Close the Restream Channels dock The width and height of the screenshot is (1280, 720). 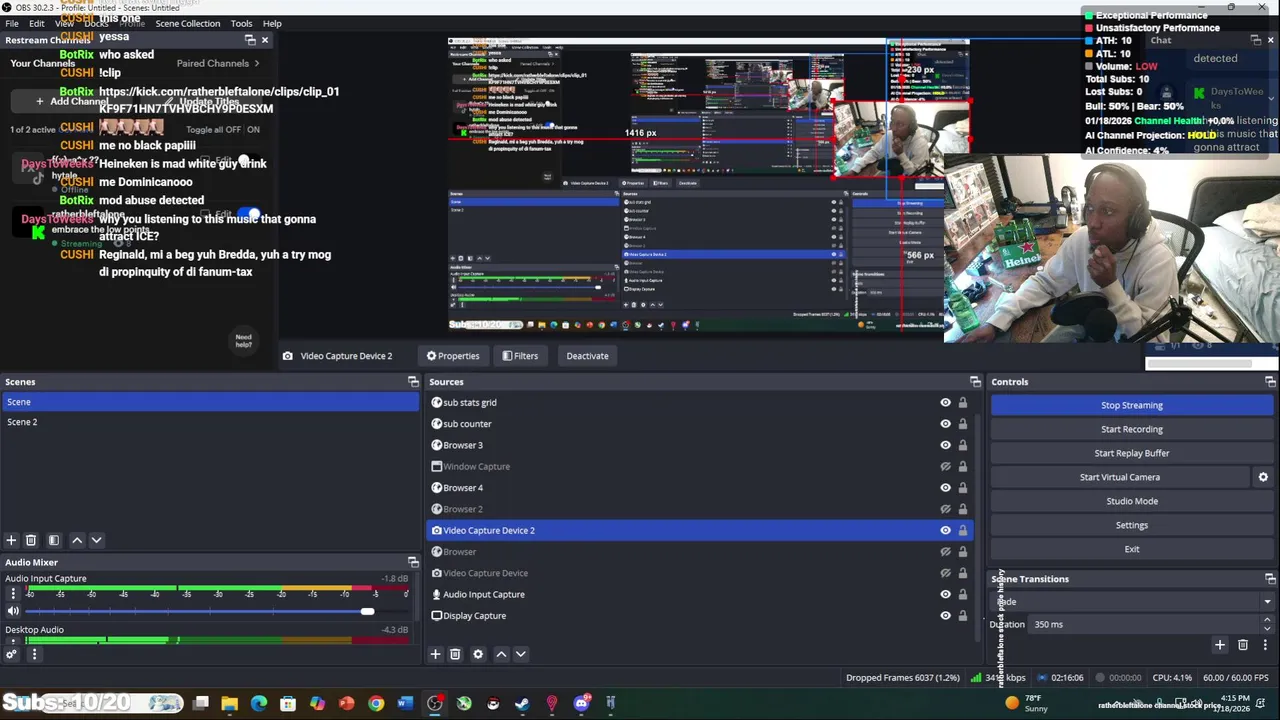point(265,40)
